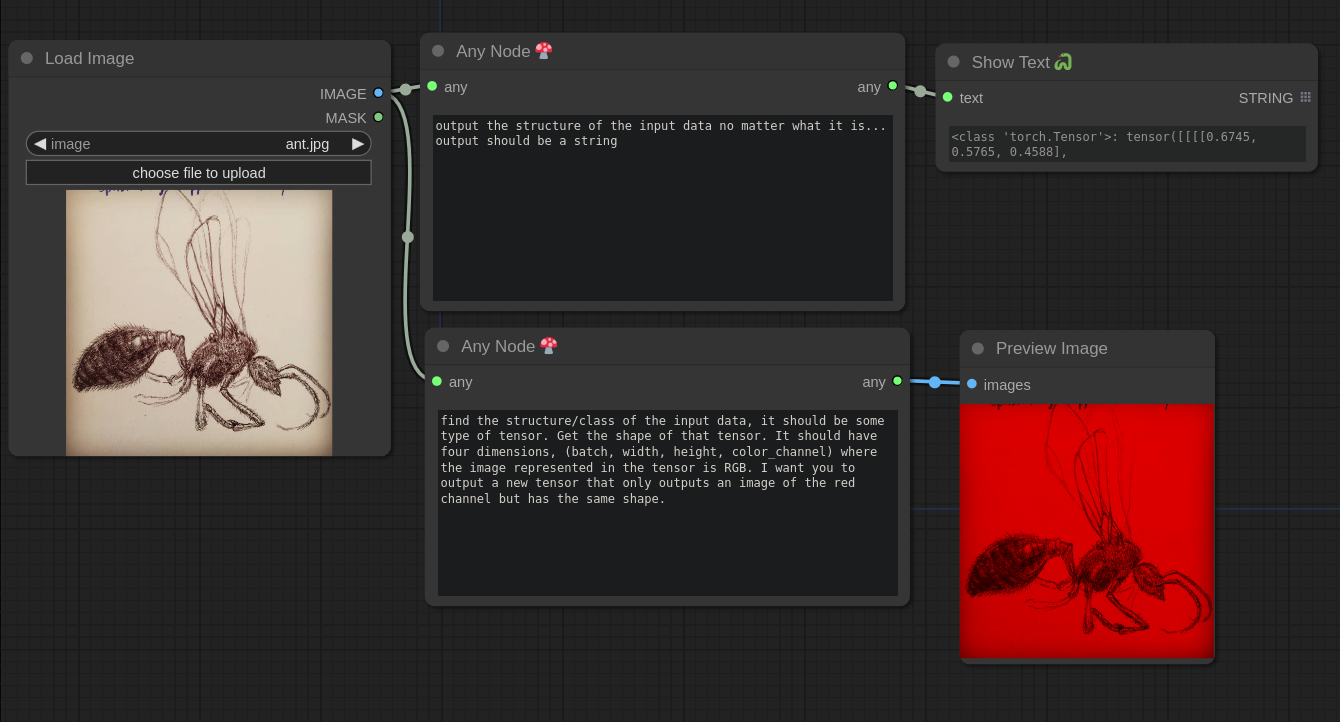The width and height of the screenshot is (1340, 722).
Task: Select the previous image with the left arrow
Action: coord(40,144)
